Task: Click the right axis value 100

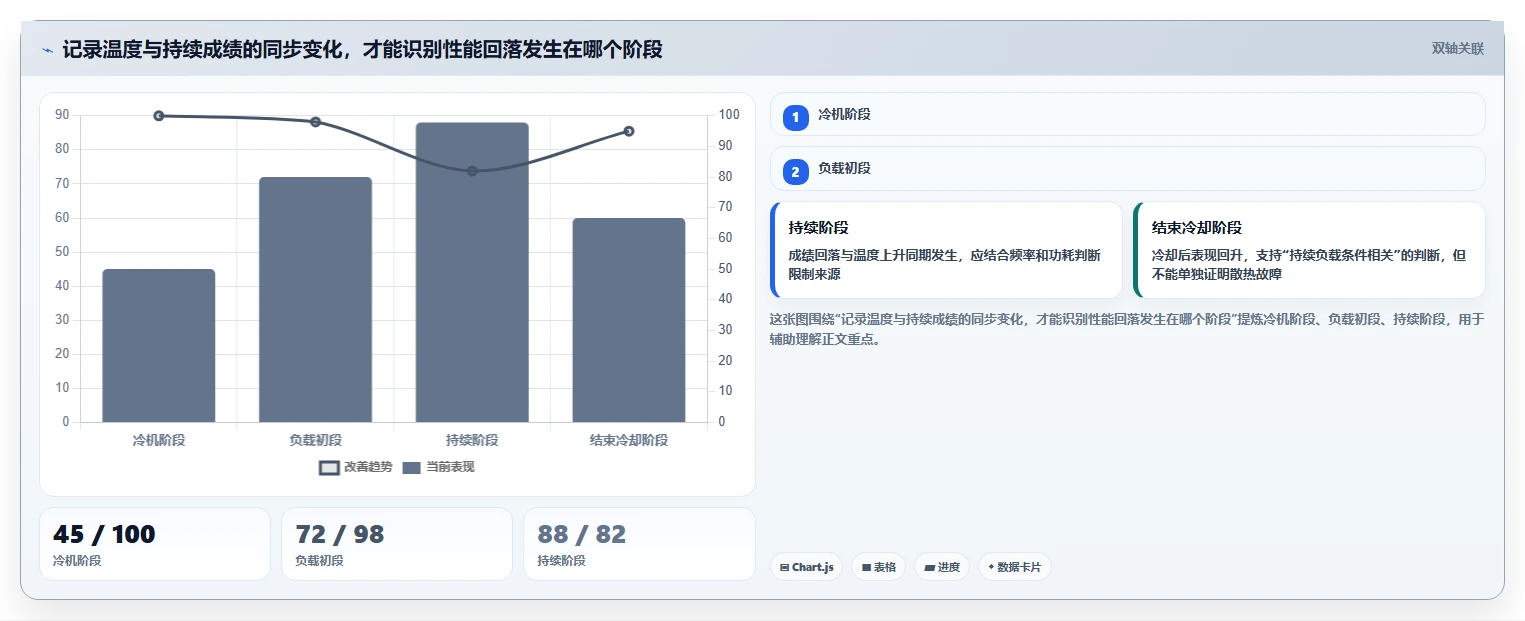Action: click(x=729, y=115)
